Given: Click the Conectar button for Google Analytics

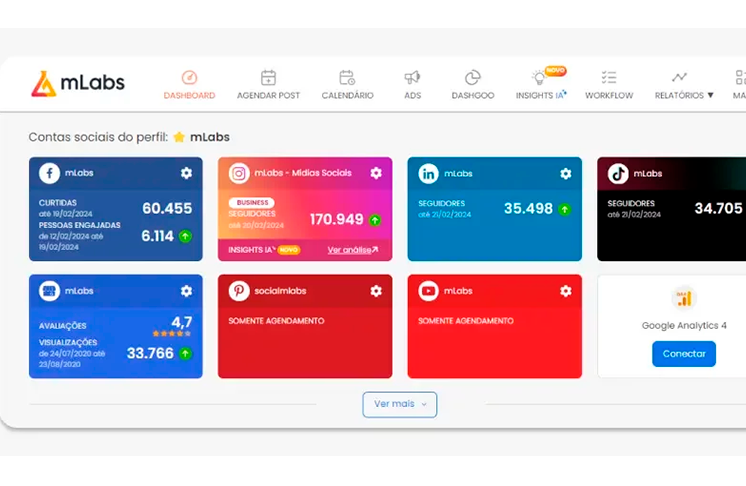Looking at the screenshot, I should pyautogui.click(x=684, y=354).
